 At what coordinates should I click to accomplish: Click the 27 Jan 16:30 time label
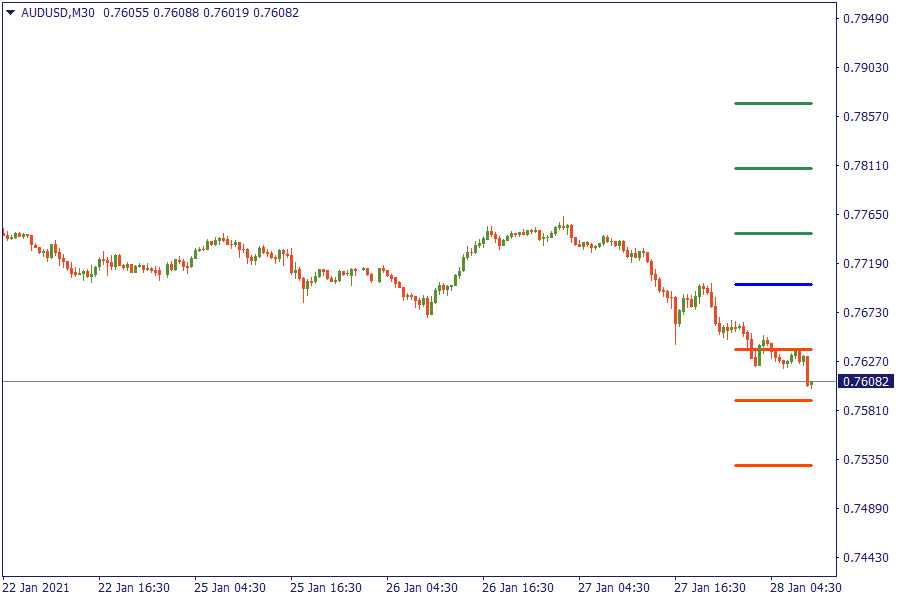pos(710,588)
